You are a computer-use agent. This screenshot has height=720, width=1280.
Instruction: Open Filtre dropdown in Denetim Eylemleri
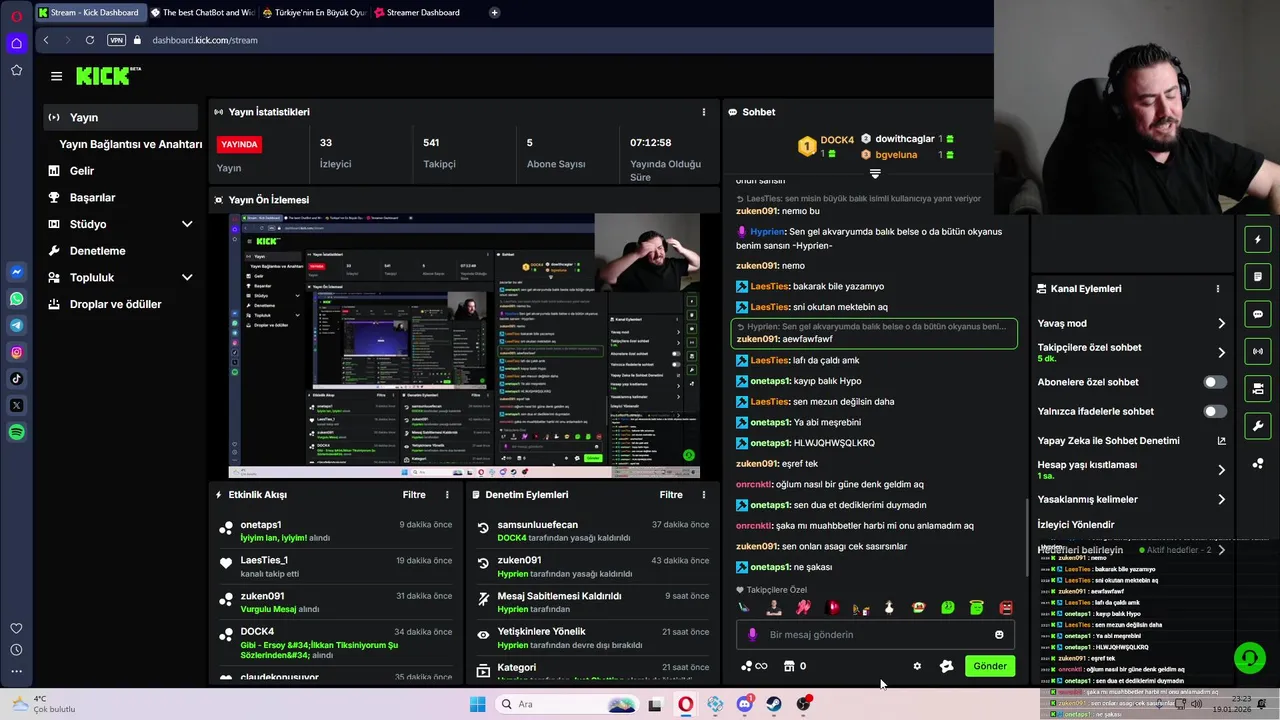671,495
